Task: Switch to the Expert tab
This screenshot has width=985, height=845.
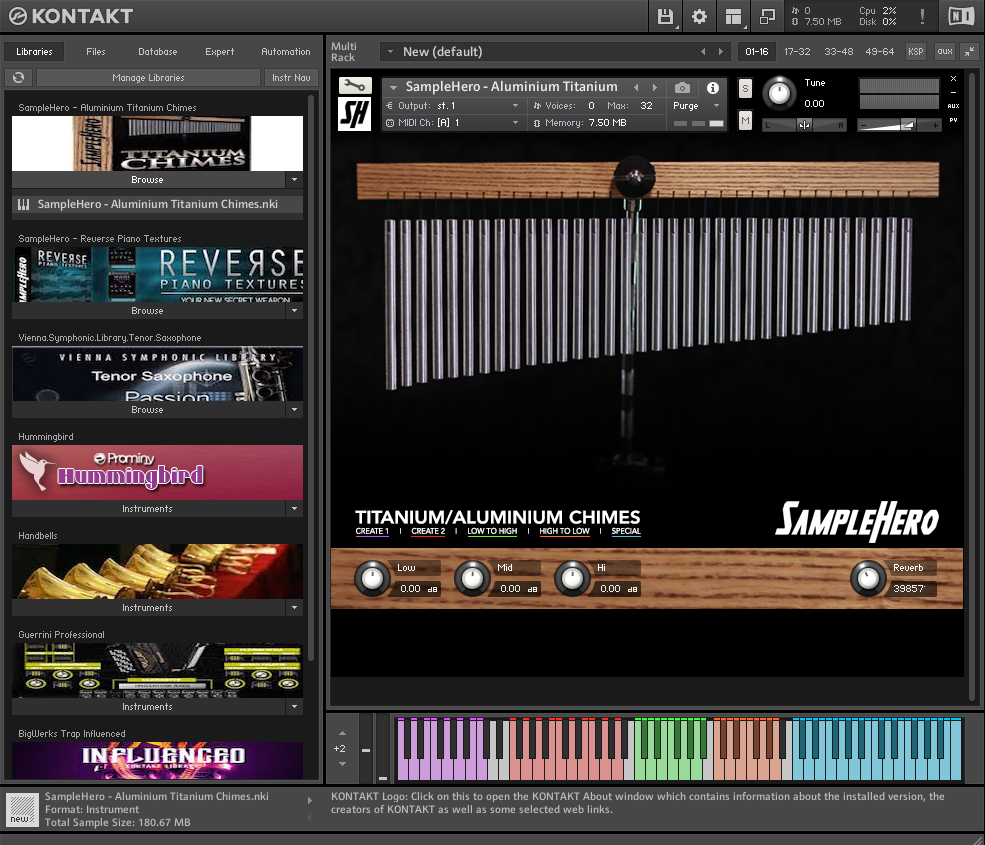Action: coord(219,52)
